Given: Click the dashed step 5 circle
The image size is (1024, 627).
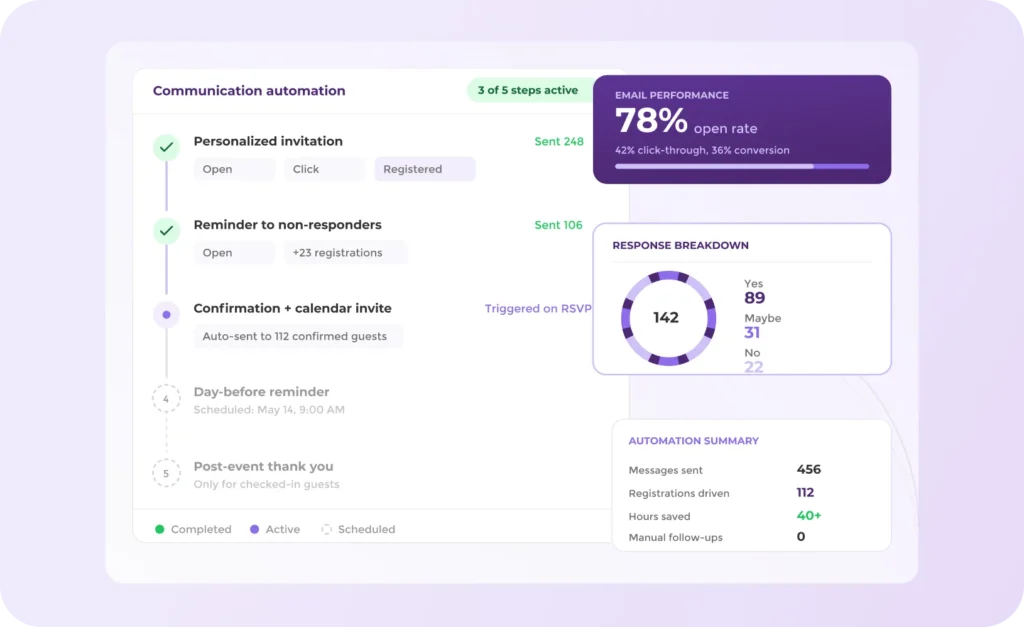Looking at the screenshot, I should (x=166, y=474).
